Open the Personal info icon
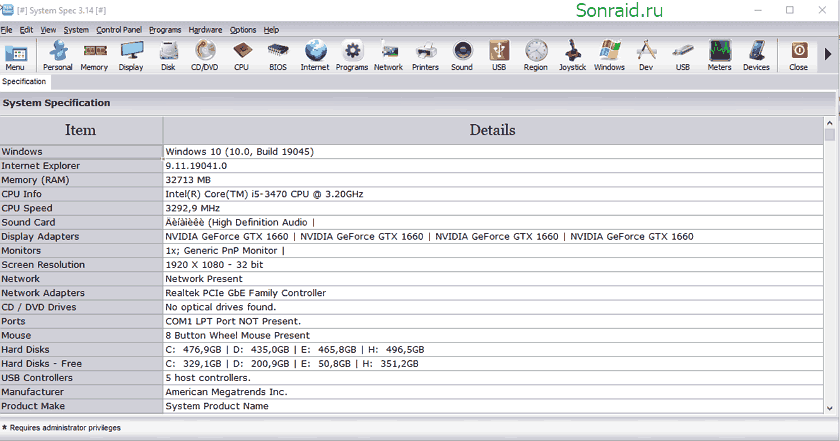 (x=58, y=56)
